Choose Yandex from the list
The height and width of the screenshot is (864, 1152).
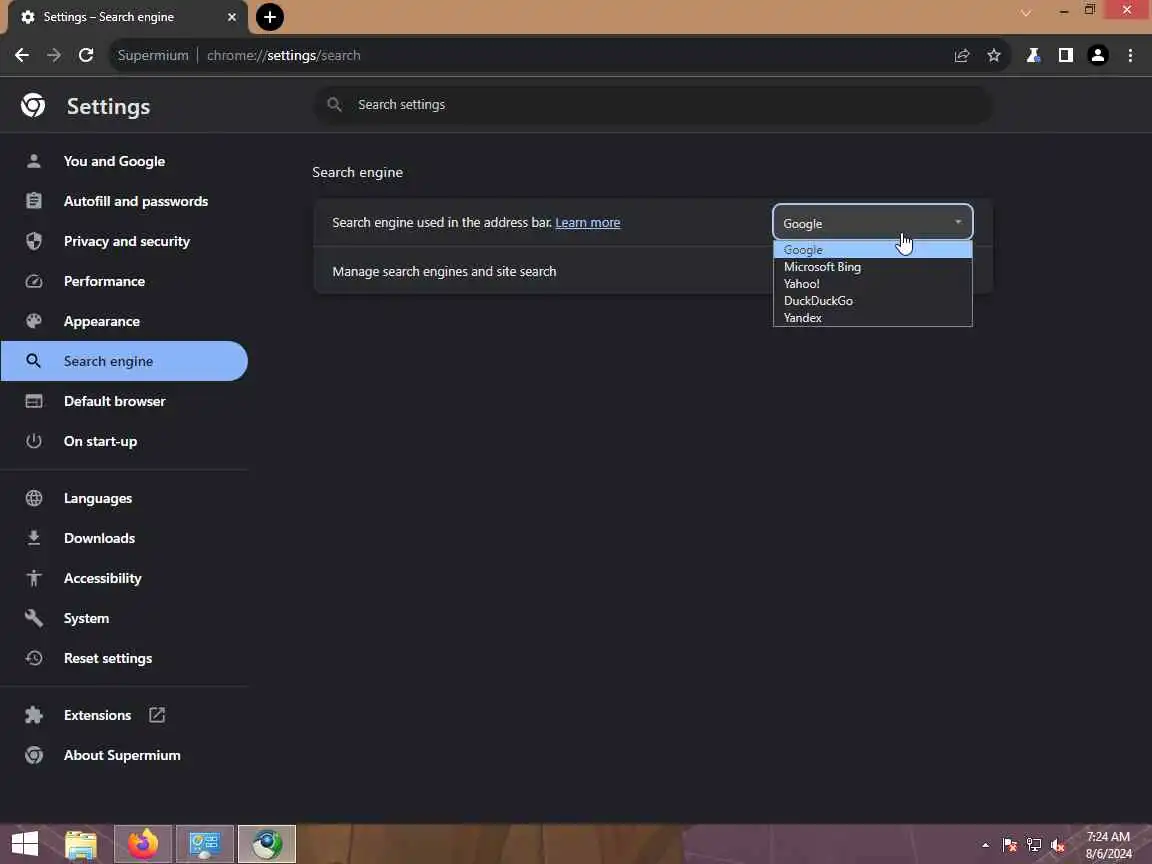point(873,317)
